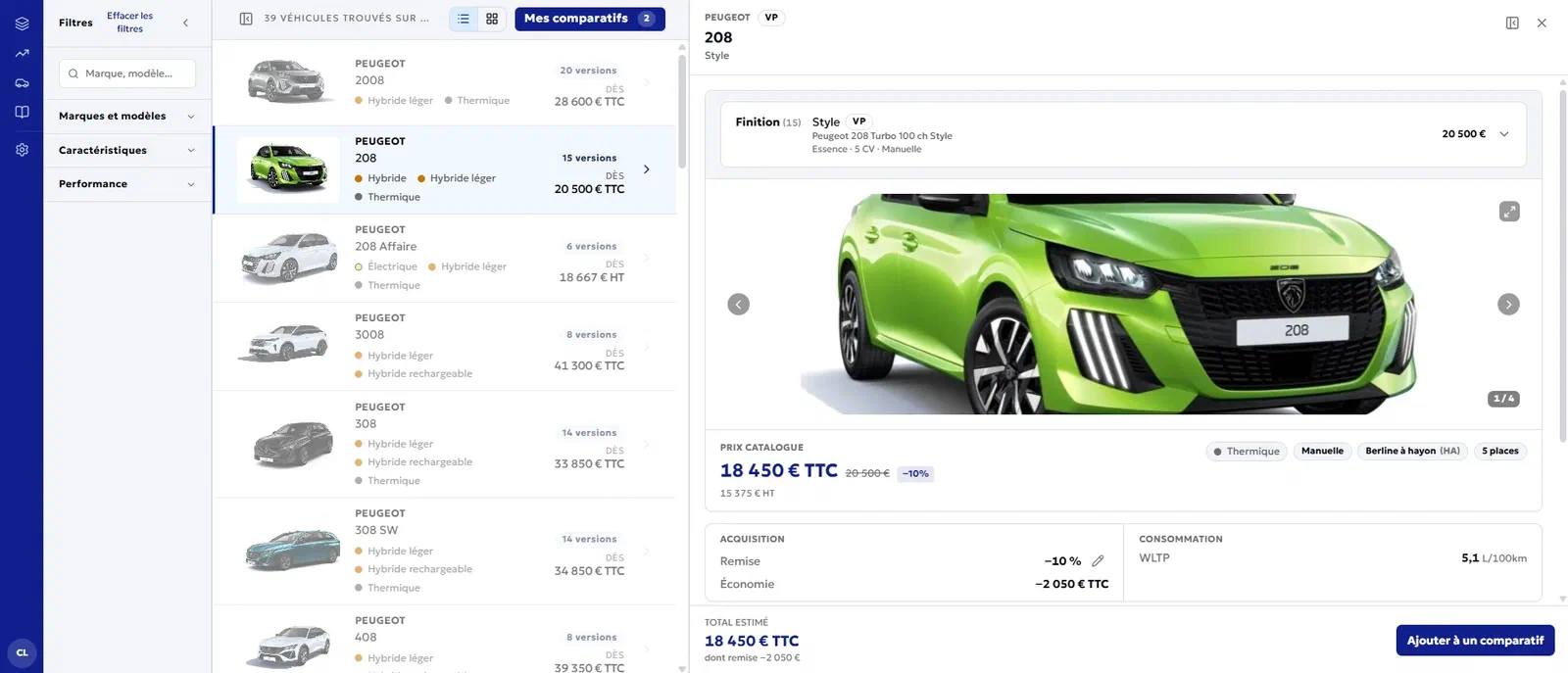Switch to grid view
The image size is (1568, 673).
pyautogui.click(x=492, y=19)
